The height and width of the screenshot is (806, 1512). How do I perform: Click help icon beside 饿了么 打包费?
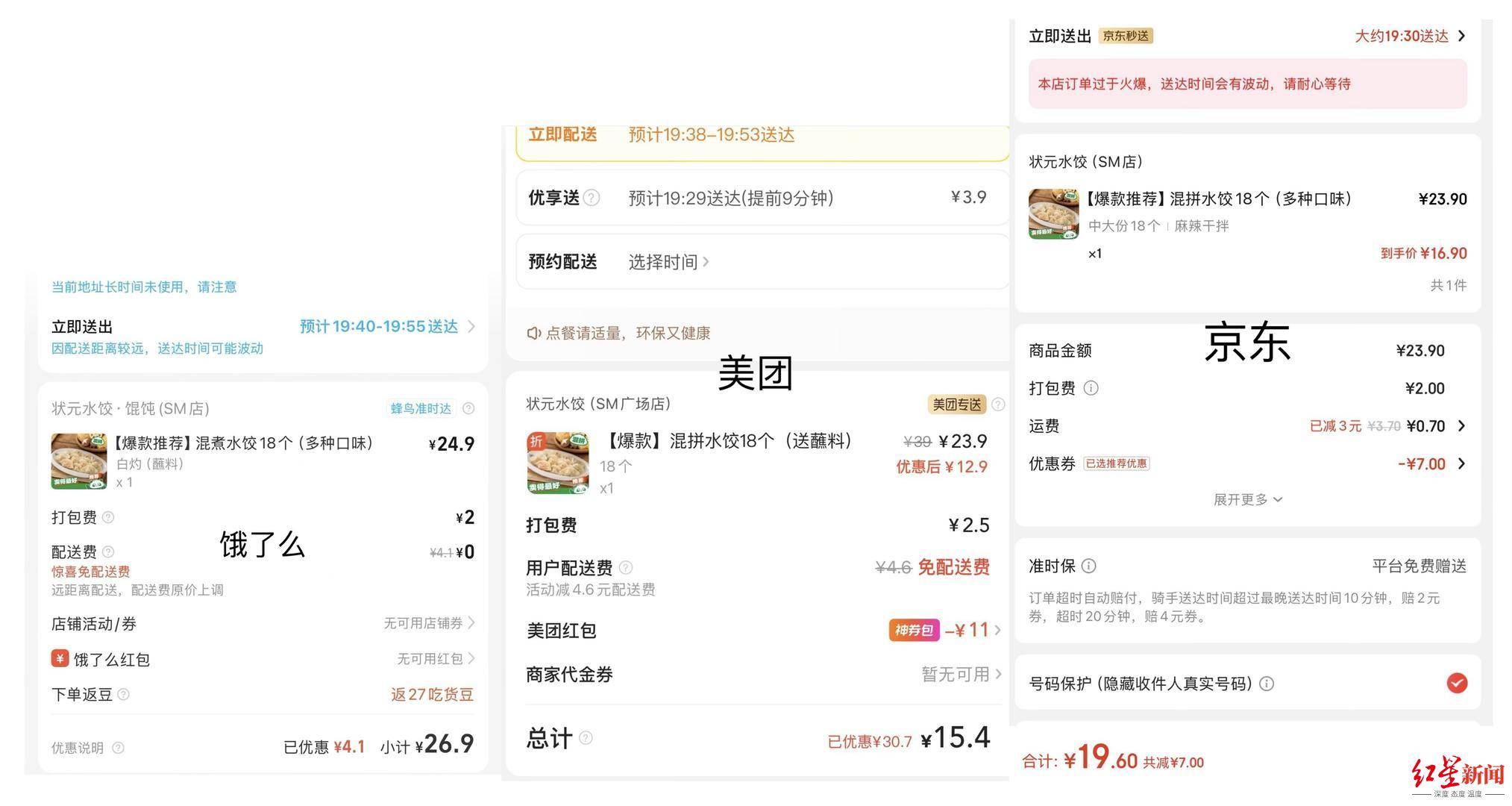pyautogui.click(x=108, y=517)
